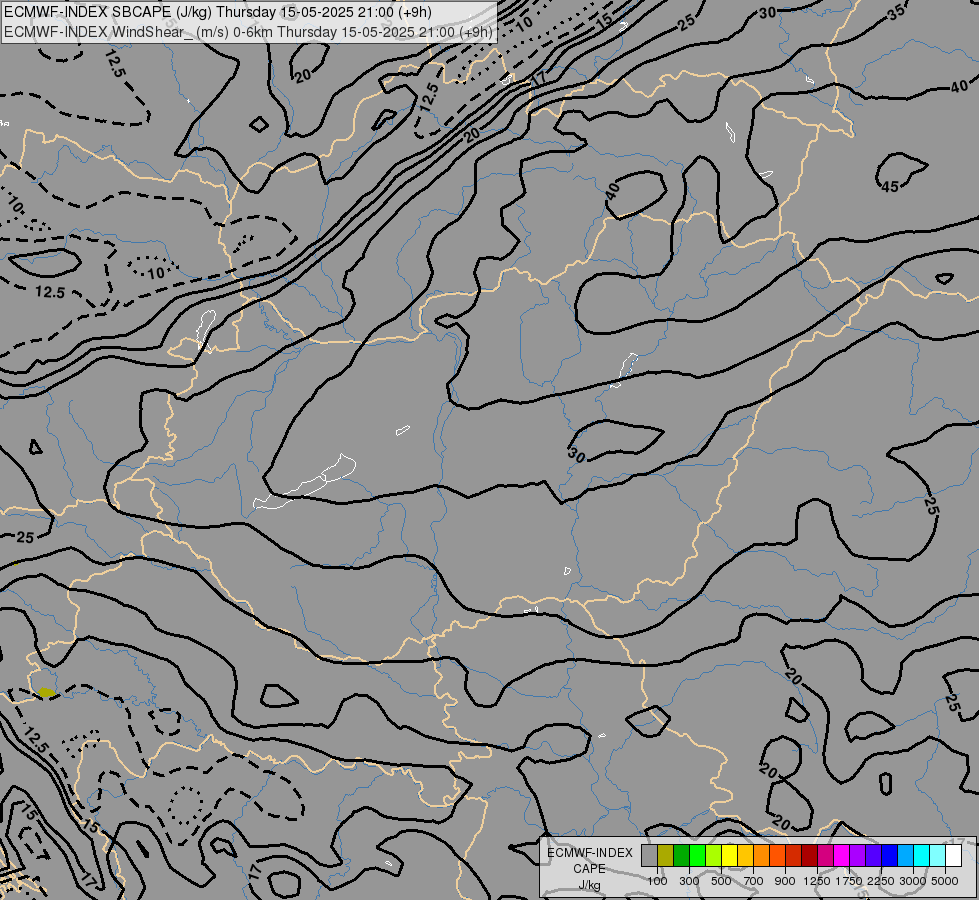
Task: Pick the cyan swatch right of the 3000 tick
Action: (x=922, y=855)
